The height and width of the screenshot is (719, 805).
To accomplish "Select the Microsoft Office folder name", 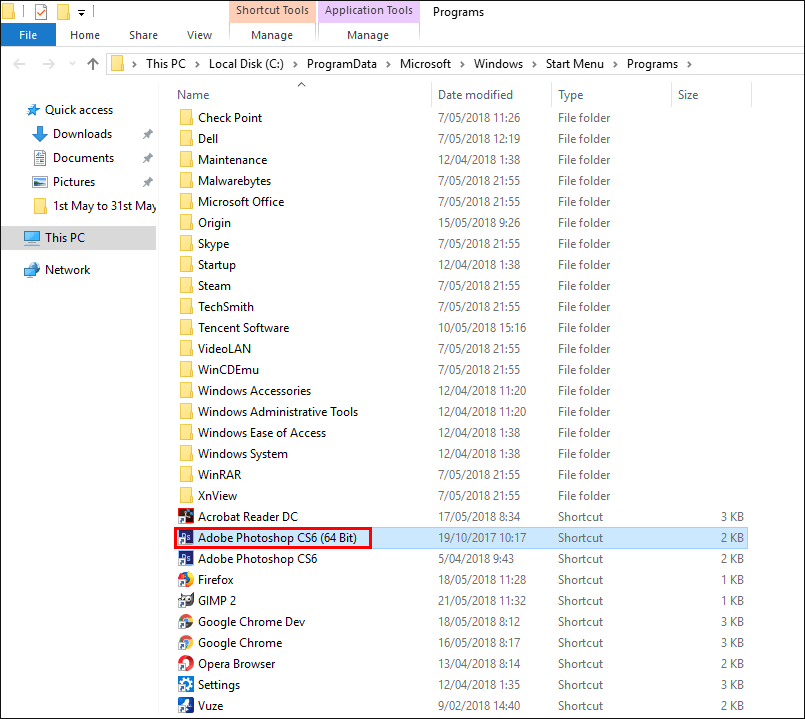I will click(x=241, y=202).
